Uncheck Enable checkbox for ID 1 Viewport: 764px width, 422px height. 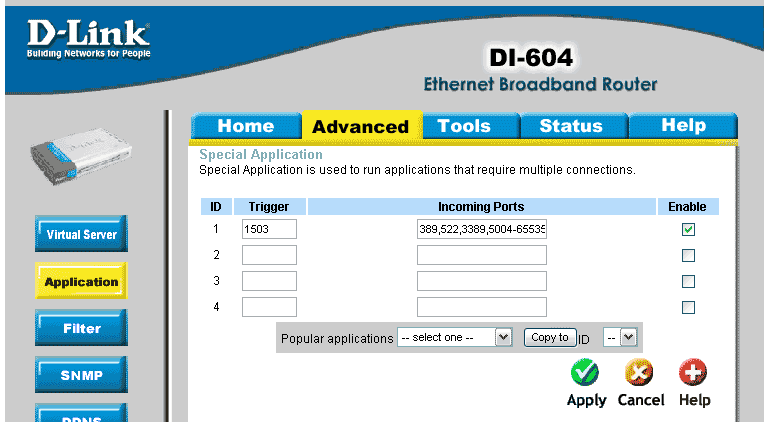688,230
